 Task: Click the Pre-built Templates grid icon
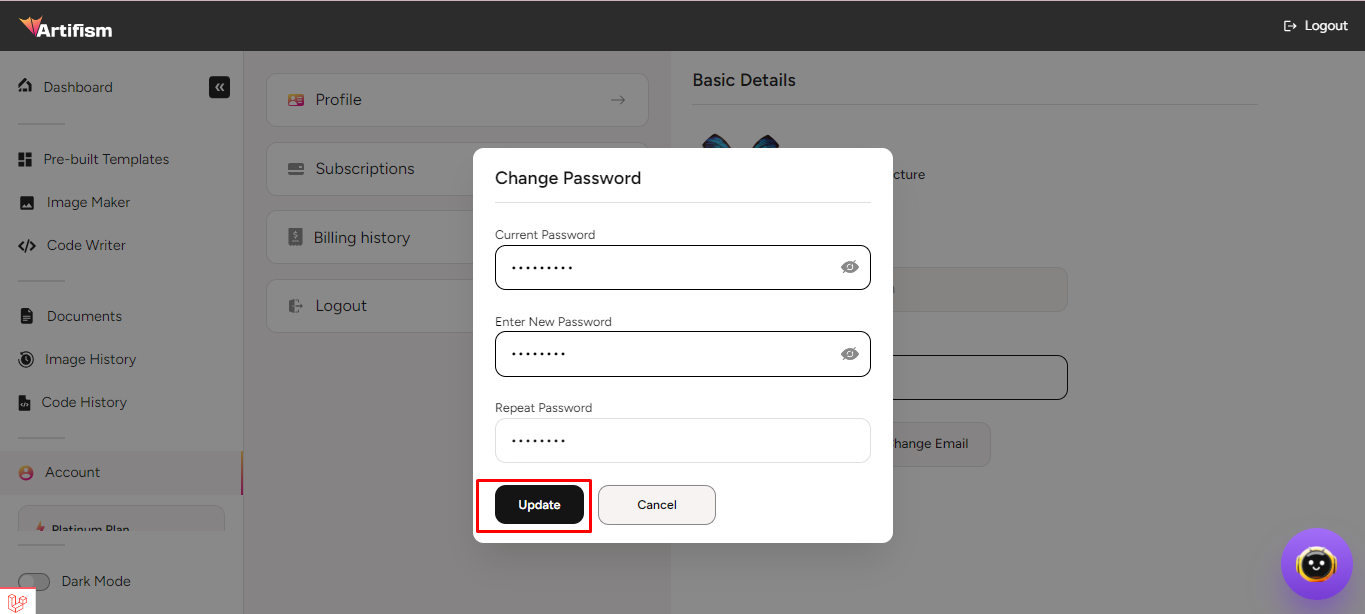click(26, 160)
